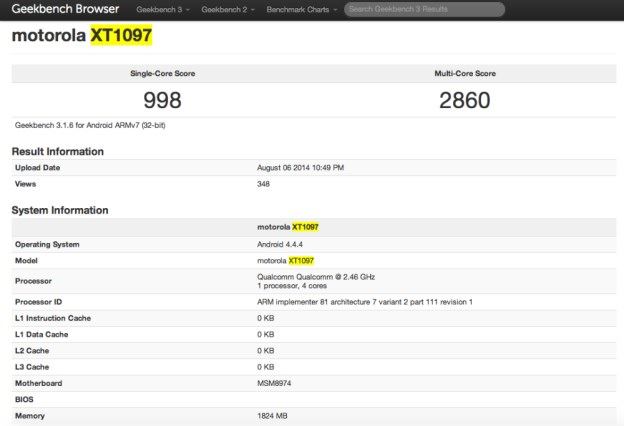Select the L1 Instruction Cache 0 KB value
This screenshot has width=624, height=426.
265,318
